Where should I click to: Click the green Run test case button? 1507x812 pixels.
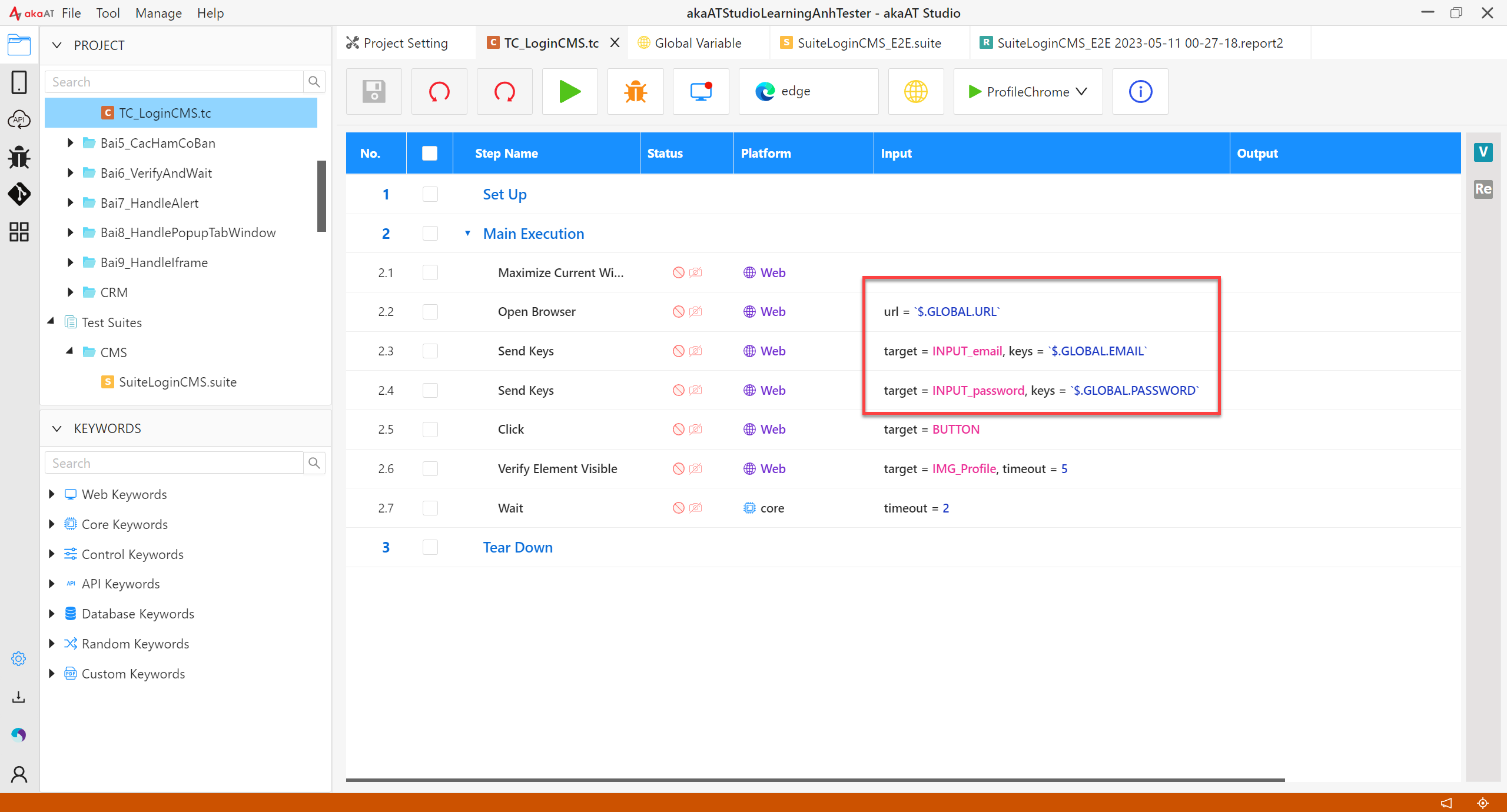tap(569, 92)
